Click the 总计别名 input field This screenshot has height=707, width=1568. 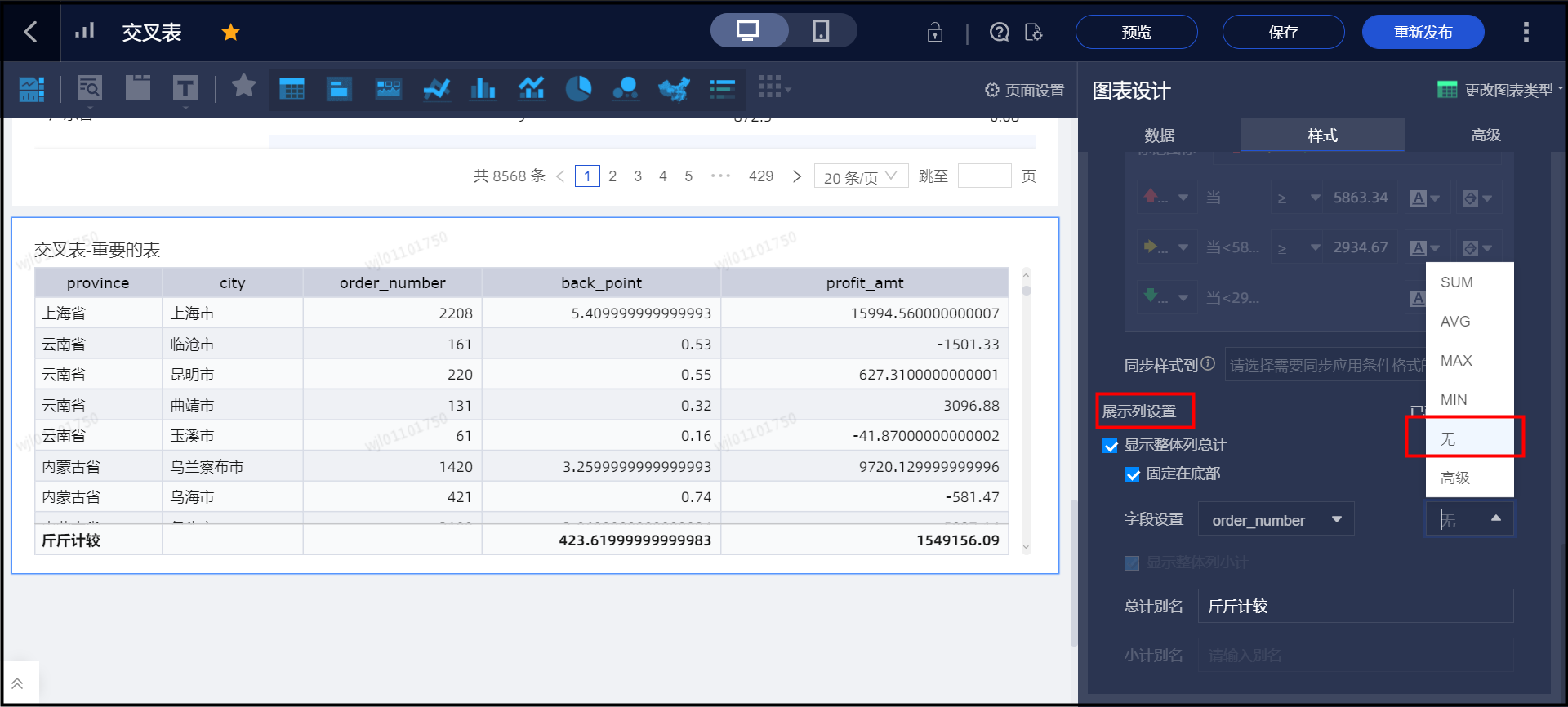(1355, 607)
